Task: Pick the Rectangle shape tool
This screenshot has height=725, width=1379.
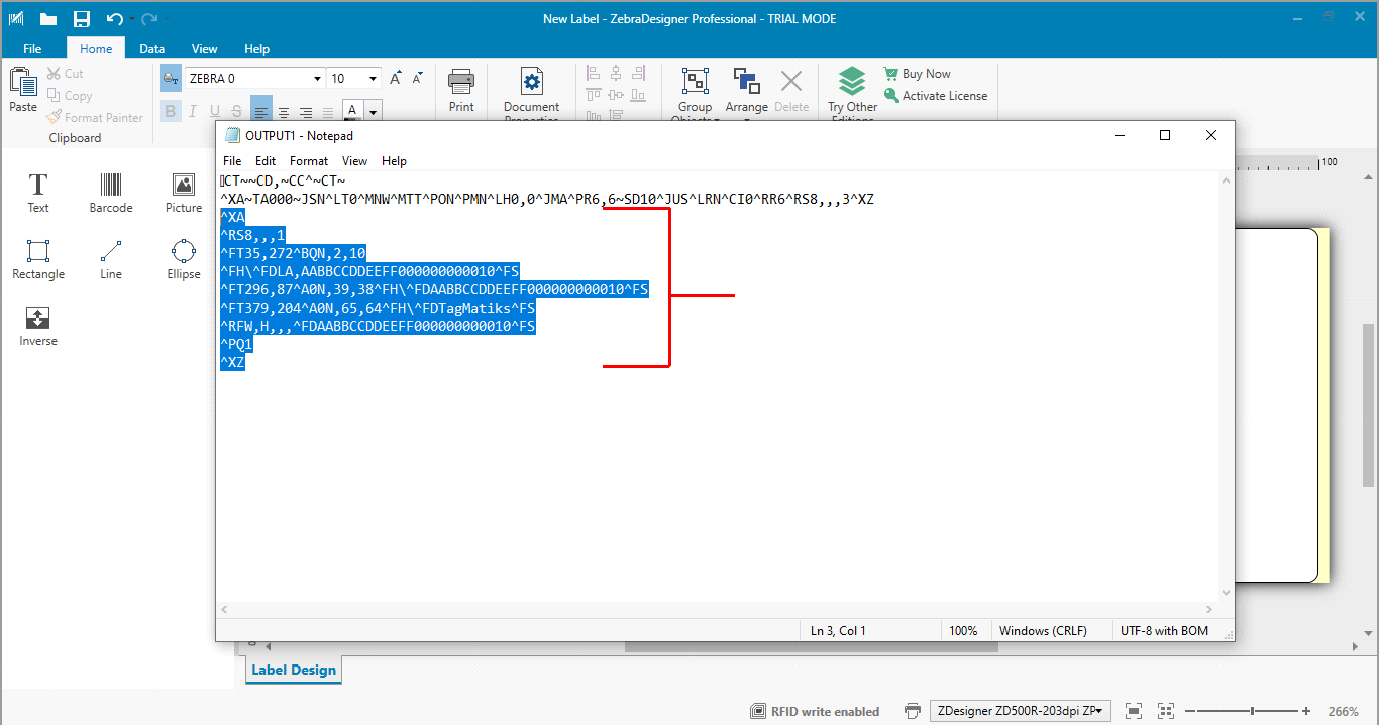Action: point(38,259)
